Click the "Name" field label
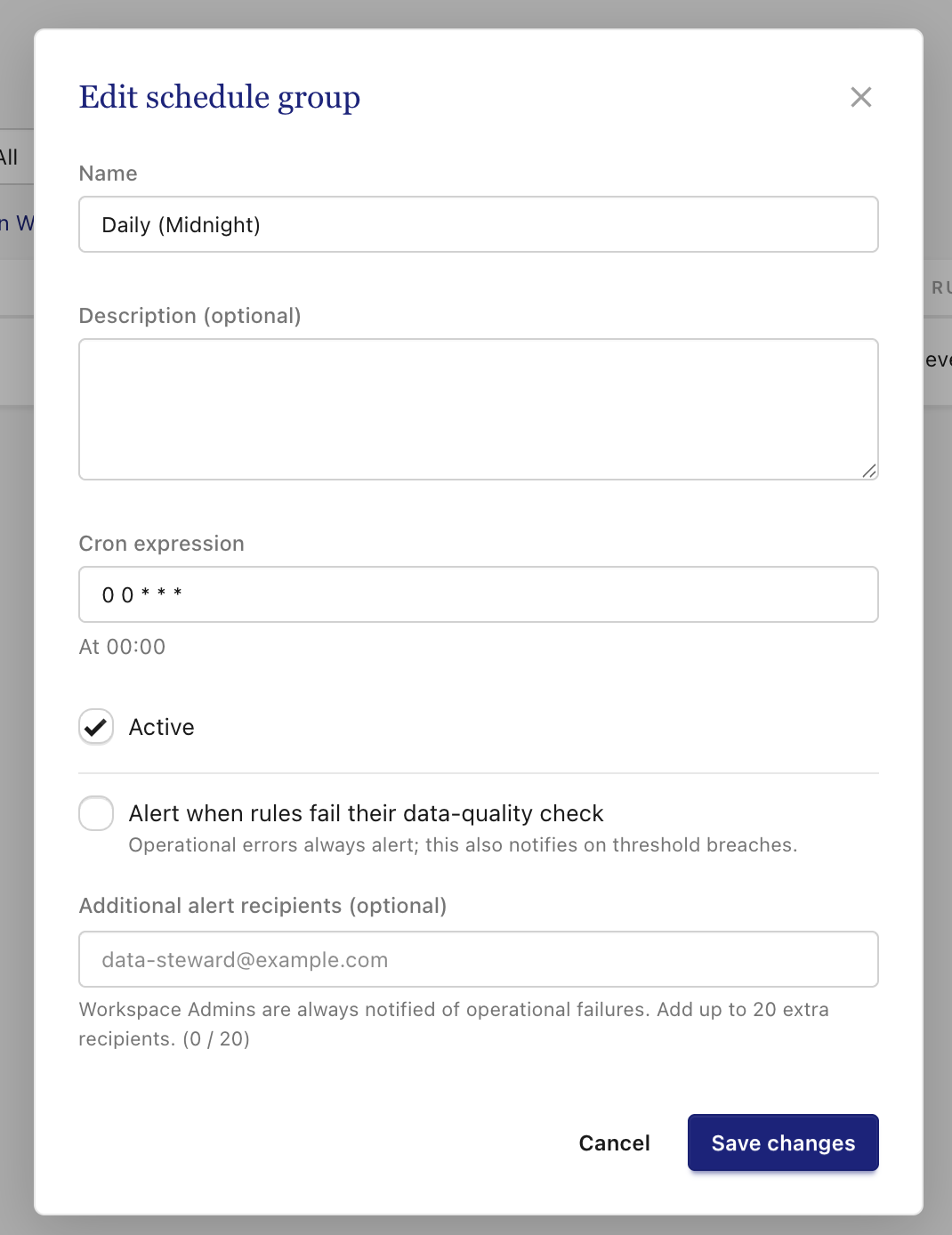 pos(108,174)
